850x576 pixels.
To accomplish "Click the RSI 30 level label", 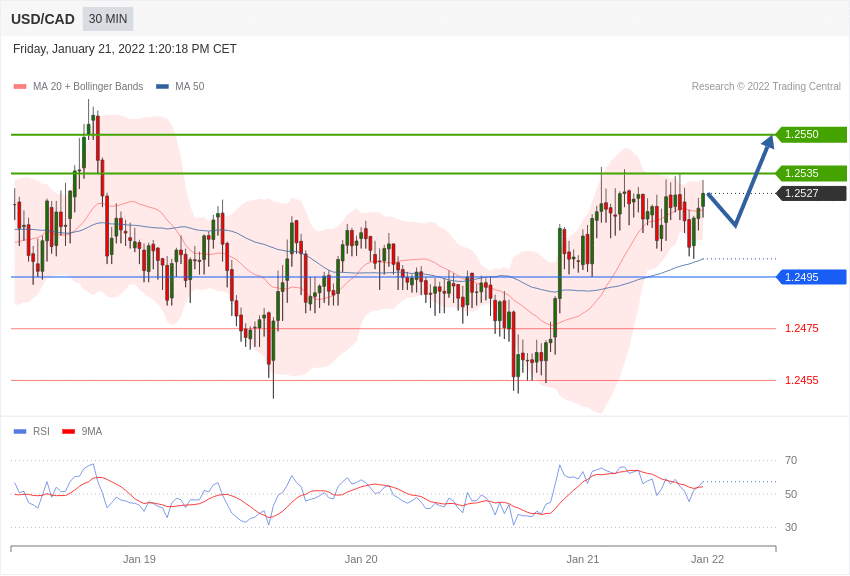I will pyautogui.click(x=791, y=527).
